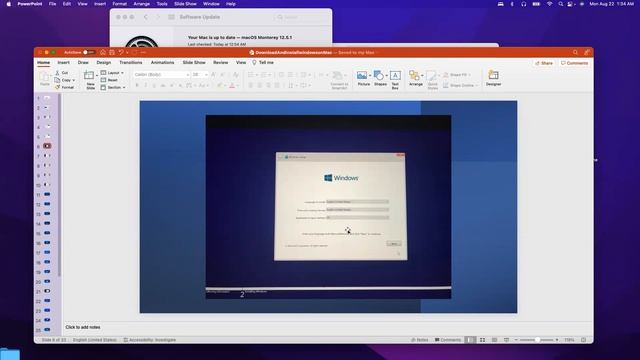Click the Save icon in title bar

(112, 52)
